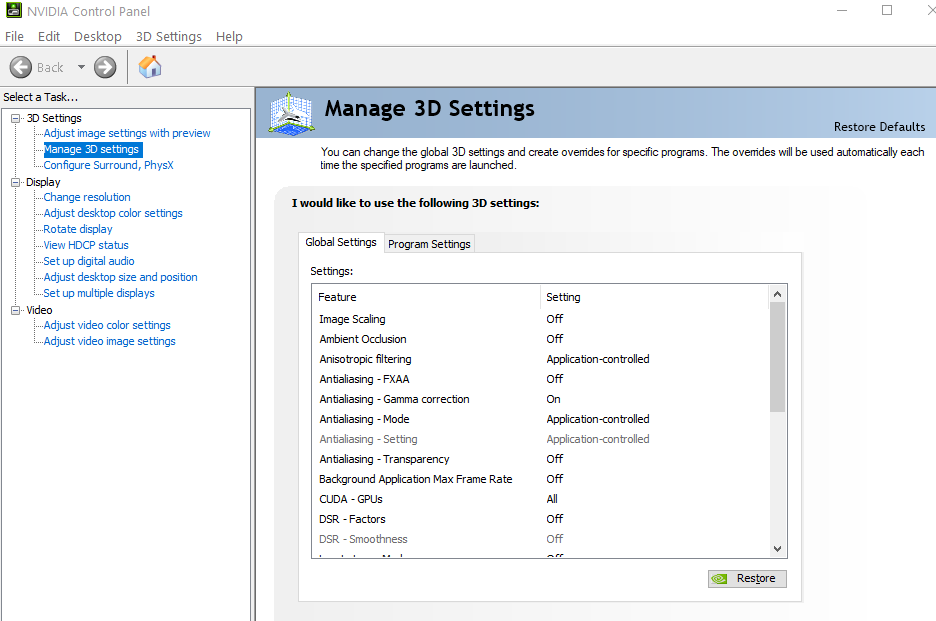The height and width of the screenshot is (621, 936).
Task: Click the Back arrow icon
Action: tap(21, 67)
